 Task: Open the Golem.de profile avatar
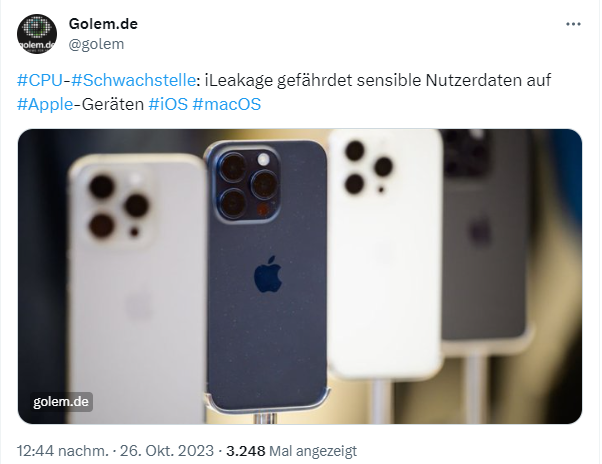[37, 34]
